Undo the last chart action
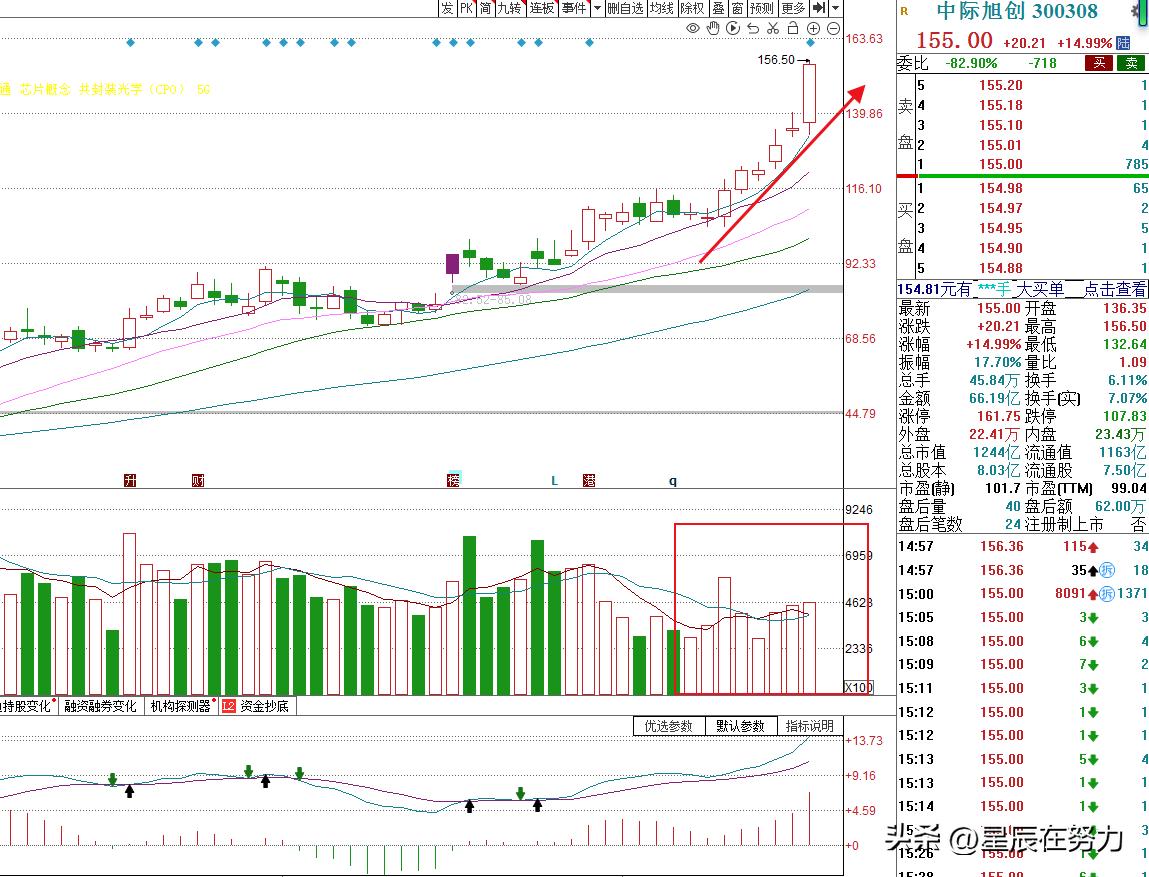1149x877 pixels. [753, 29]
